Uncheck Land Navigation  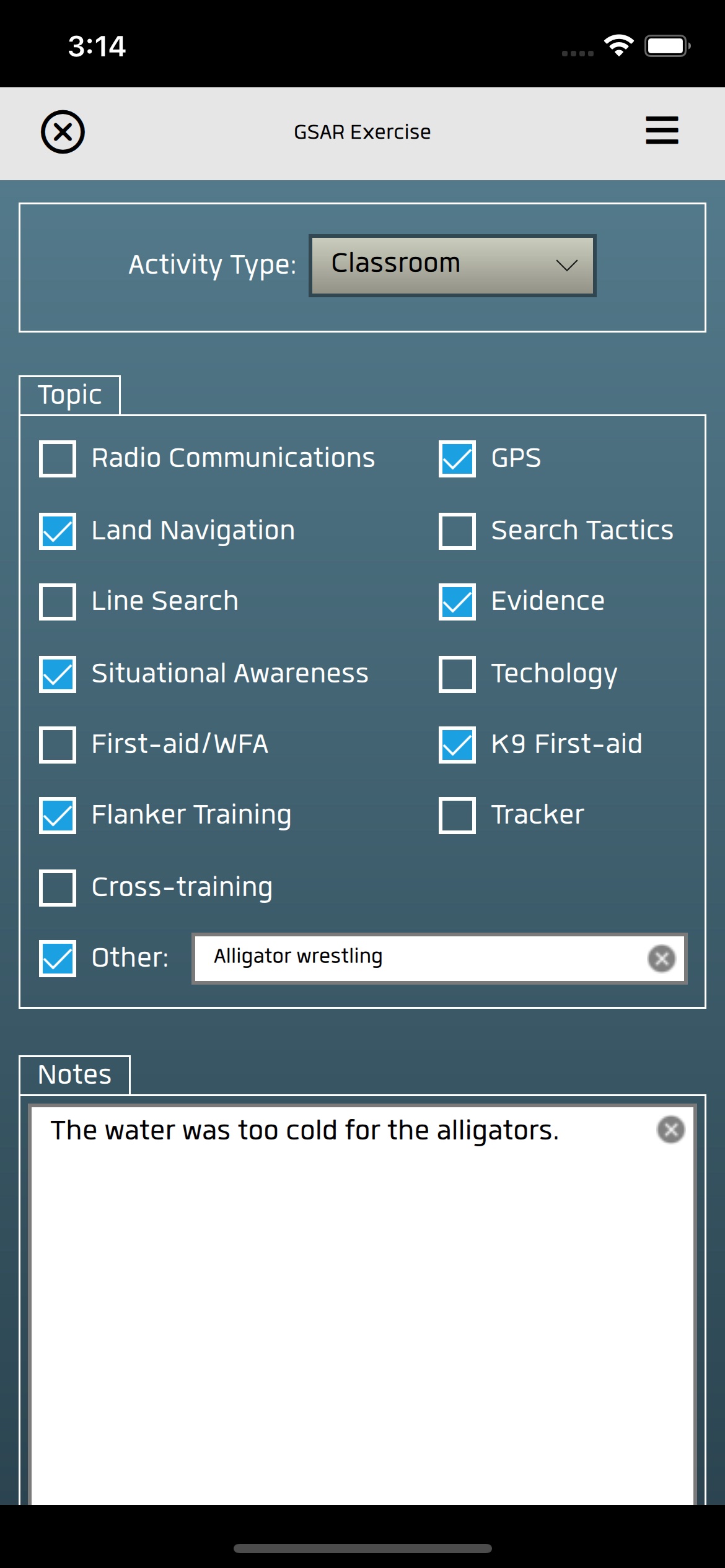pos(58,531)
